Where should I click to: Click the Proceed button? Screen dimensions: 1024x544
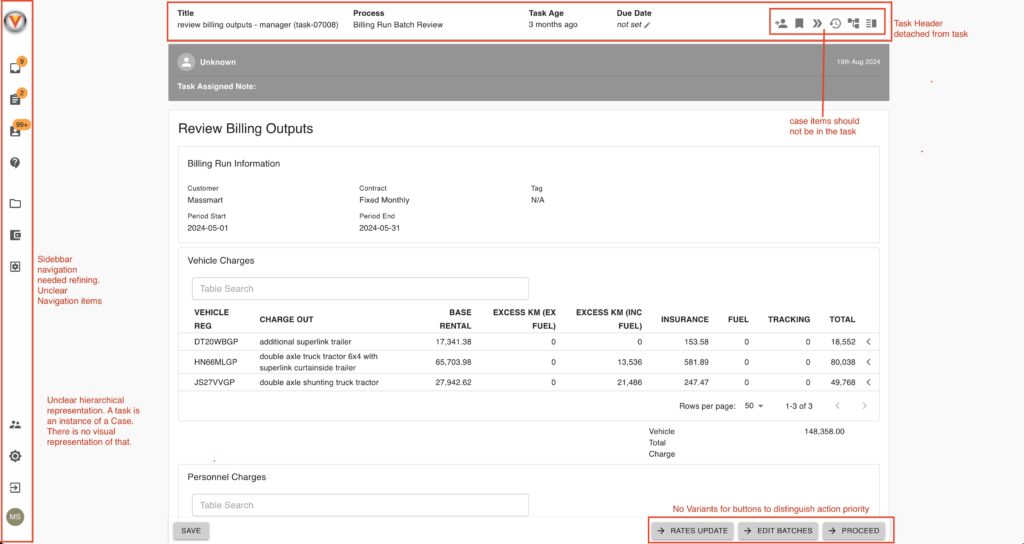pyautogui.click(x=854, y=531)
